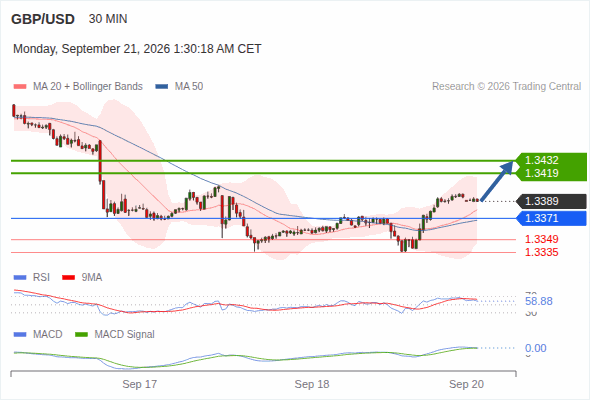This screenshot has height=400, width=590.
Task: Click the RSI blue legend swatch
Action: 20,278
